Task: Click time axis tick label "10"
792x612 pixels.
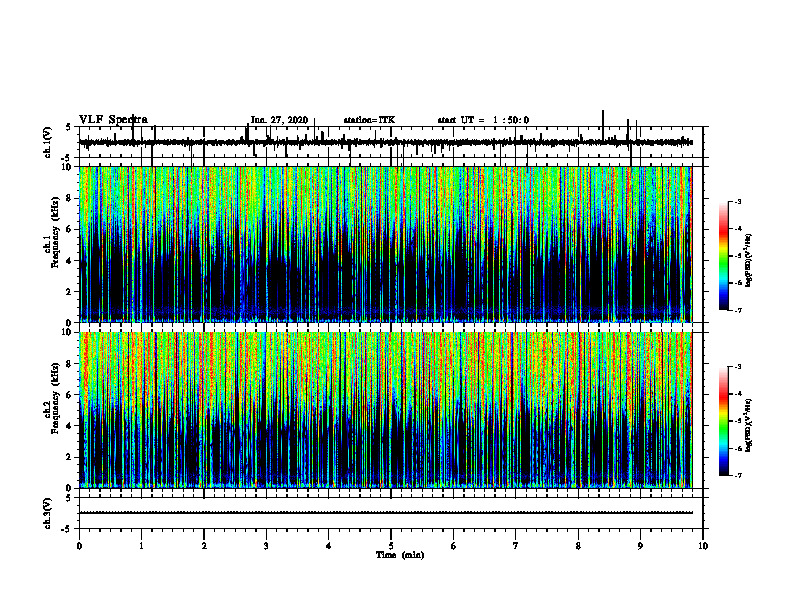Action: [x=703, y=546]
